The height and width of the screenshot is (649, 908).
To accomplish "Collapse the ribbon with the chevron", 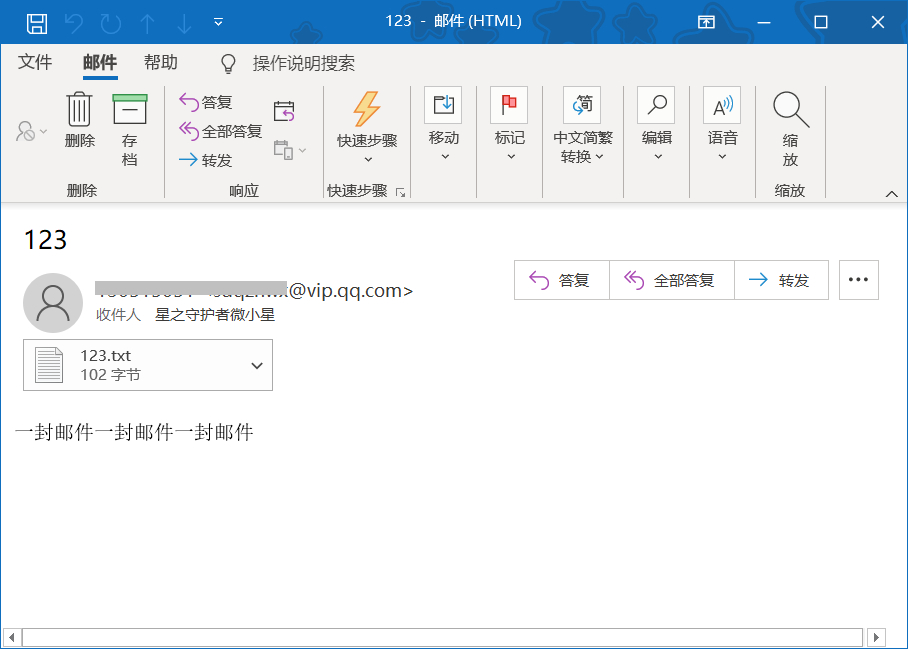I will coord(893,192).
